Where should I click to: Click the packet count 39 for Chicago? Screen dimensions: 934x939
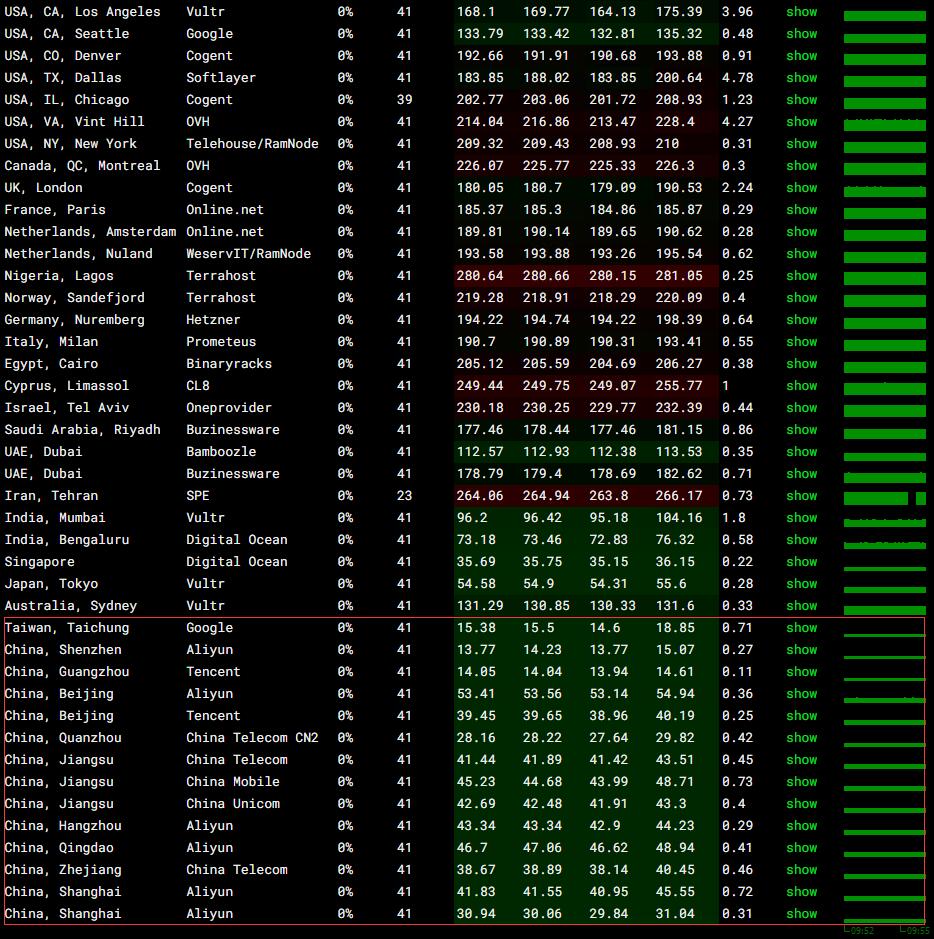[404, 99]
